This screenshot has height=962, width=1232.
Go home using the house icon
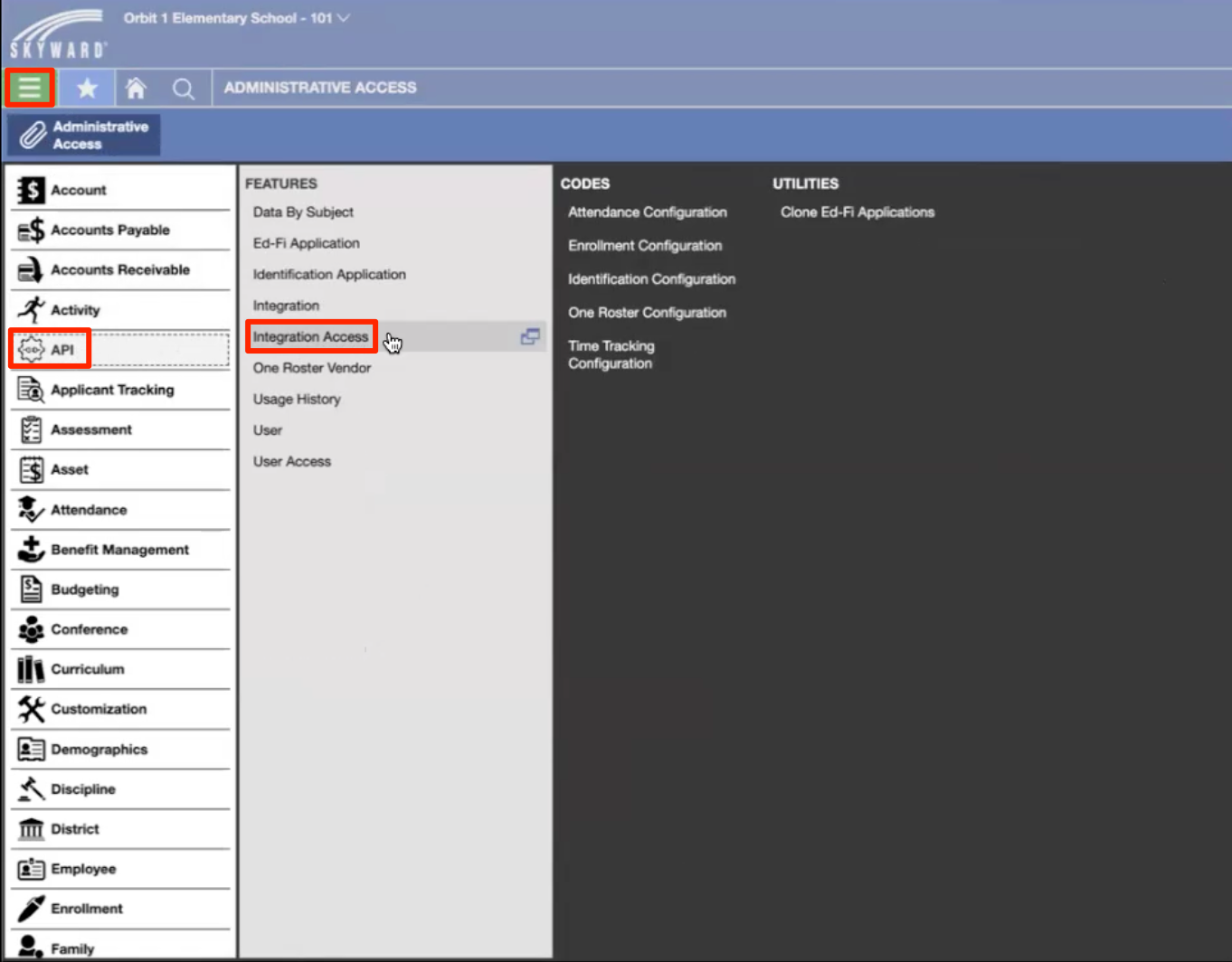[x=134, y=88]
